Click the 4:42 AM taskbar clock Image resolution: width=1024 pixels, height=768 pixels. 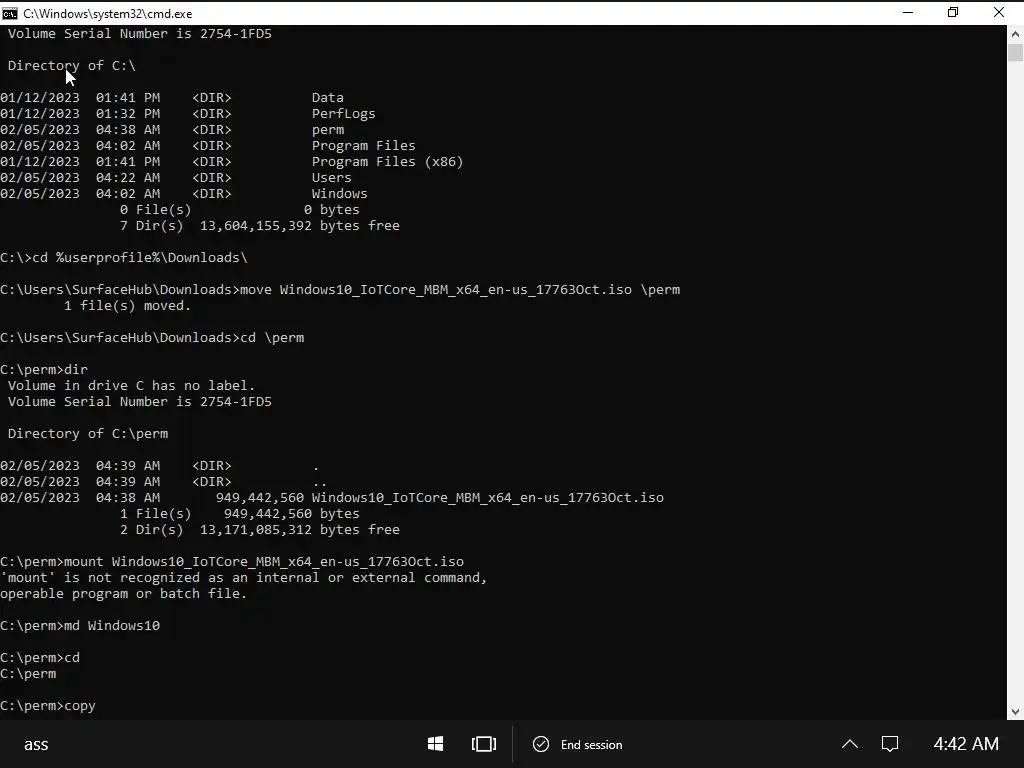coord(966,744)
